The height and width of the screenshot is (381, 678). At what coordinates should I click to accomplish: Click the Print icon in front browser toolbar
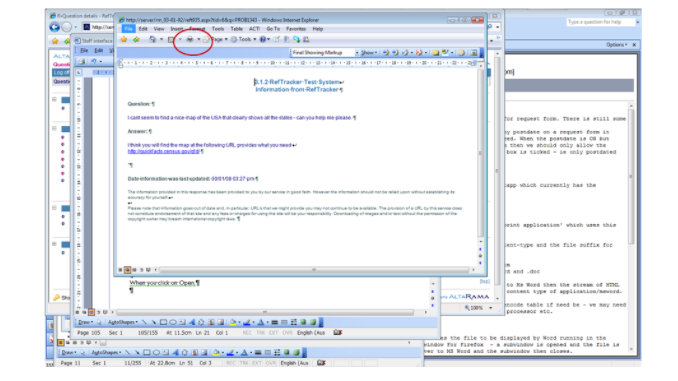[x=189, y=39]
